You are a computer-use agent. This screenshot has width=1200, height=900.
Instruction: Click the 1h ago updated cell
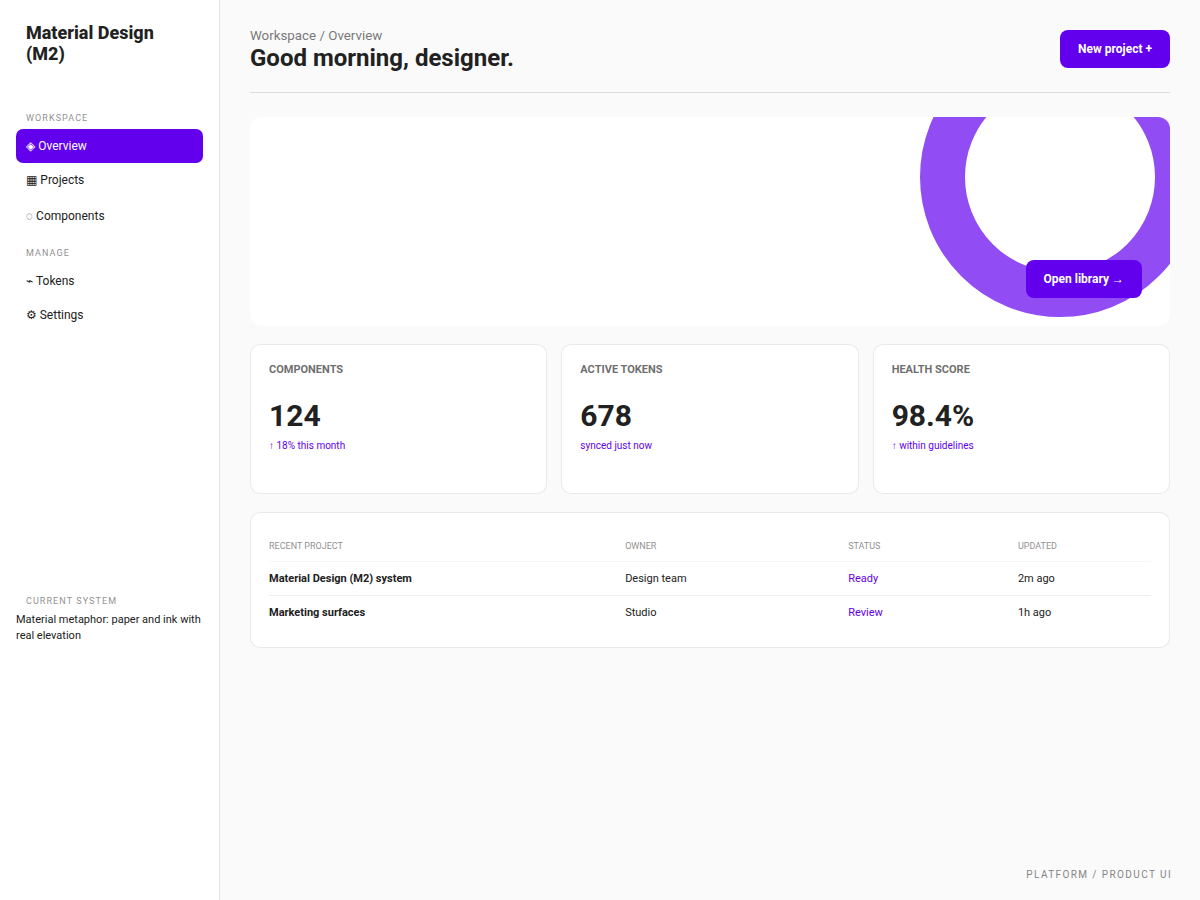tap(1034, 612)
